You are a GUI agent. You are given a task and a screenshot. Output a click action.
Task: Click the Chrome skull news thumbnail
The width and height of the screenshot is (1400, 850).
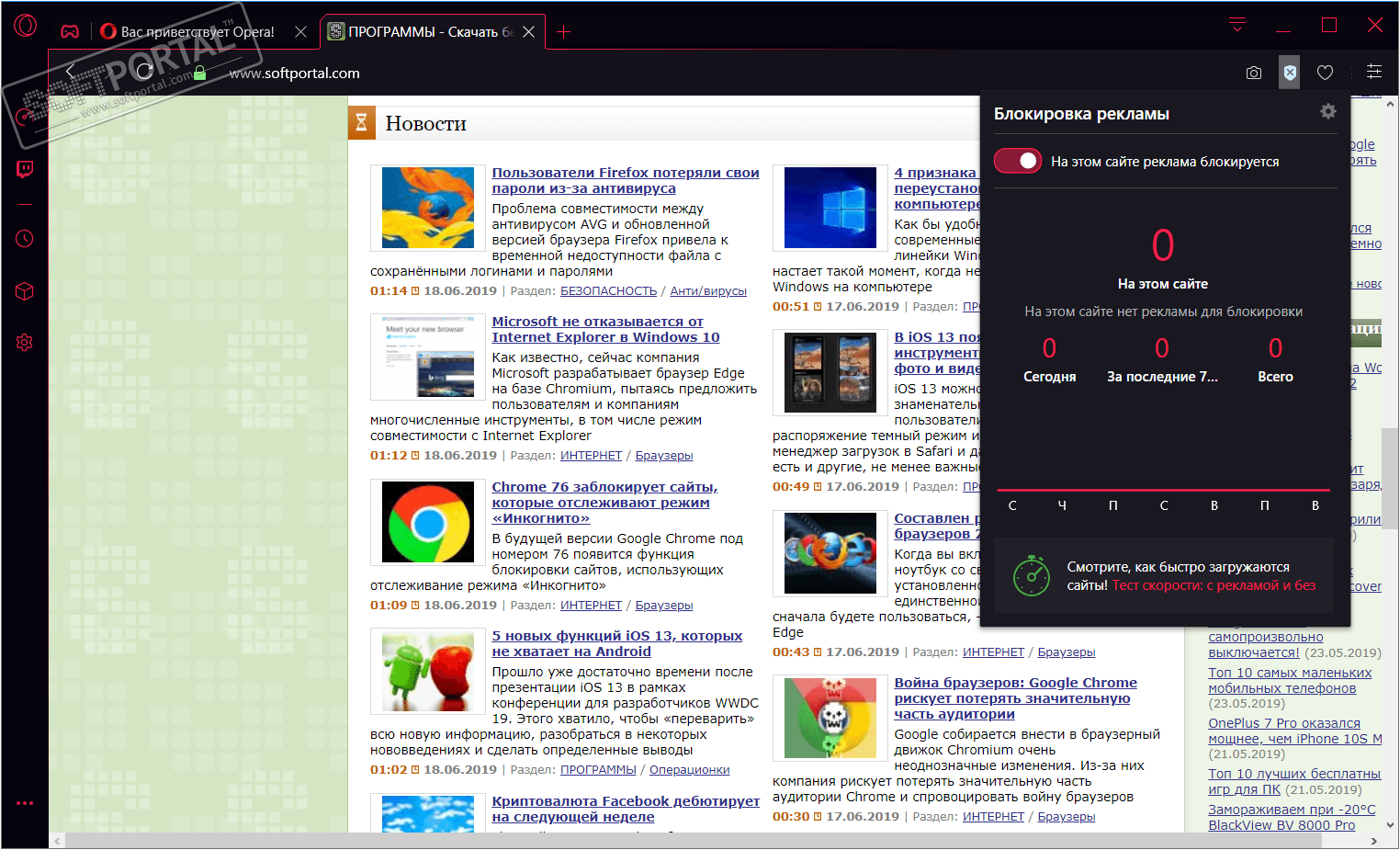tap(830, 718)
